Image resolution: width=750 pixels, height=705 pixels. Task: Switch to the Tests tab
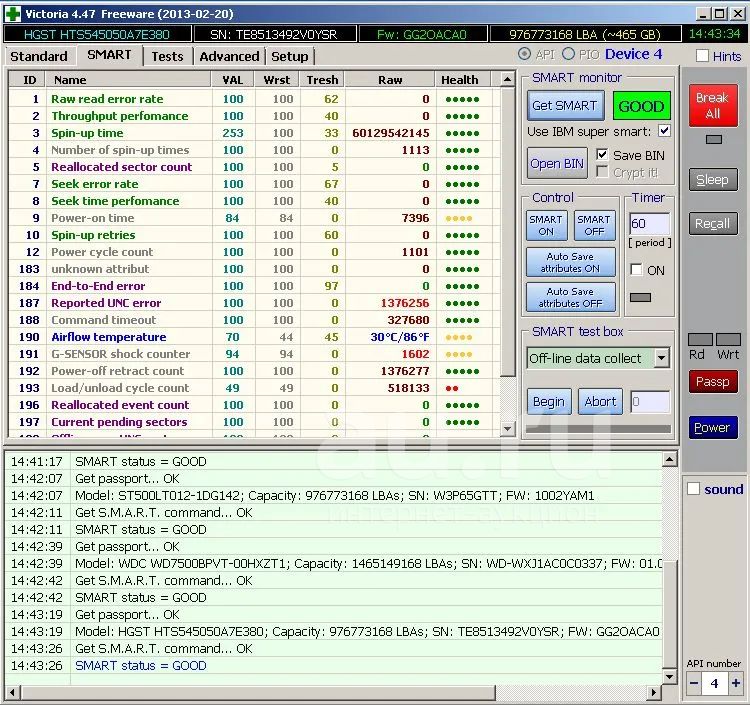tap(167, 56)
